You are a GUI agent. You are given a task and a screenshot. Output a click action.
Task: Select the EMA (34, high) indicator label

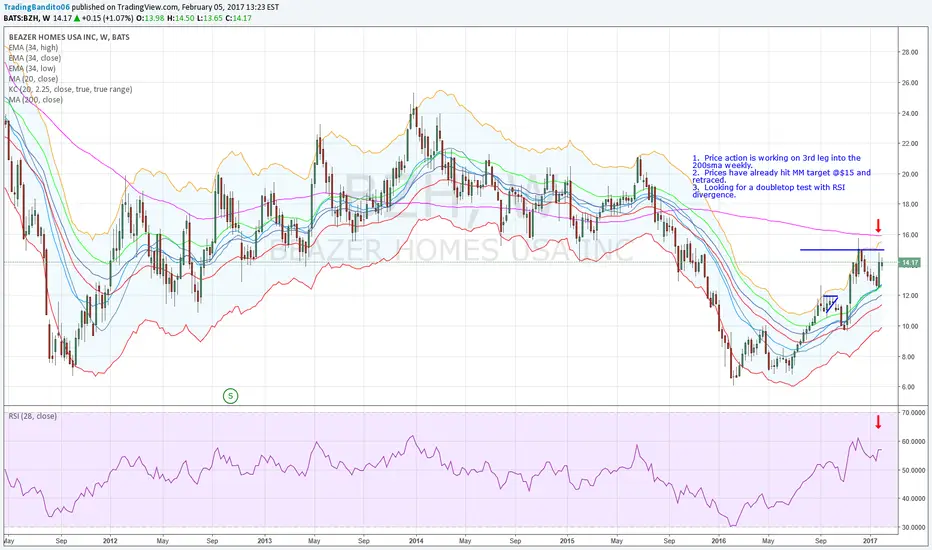point(33,48)
